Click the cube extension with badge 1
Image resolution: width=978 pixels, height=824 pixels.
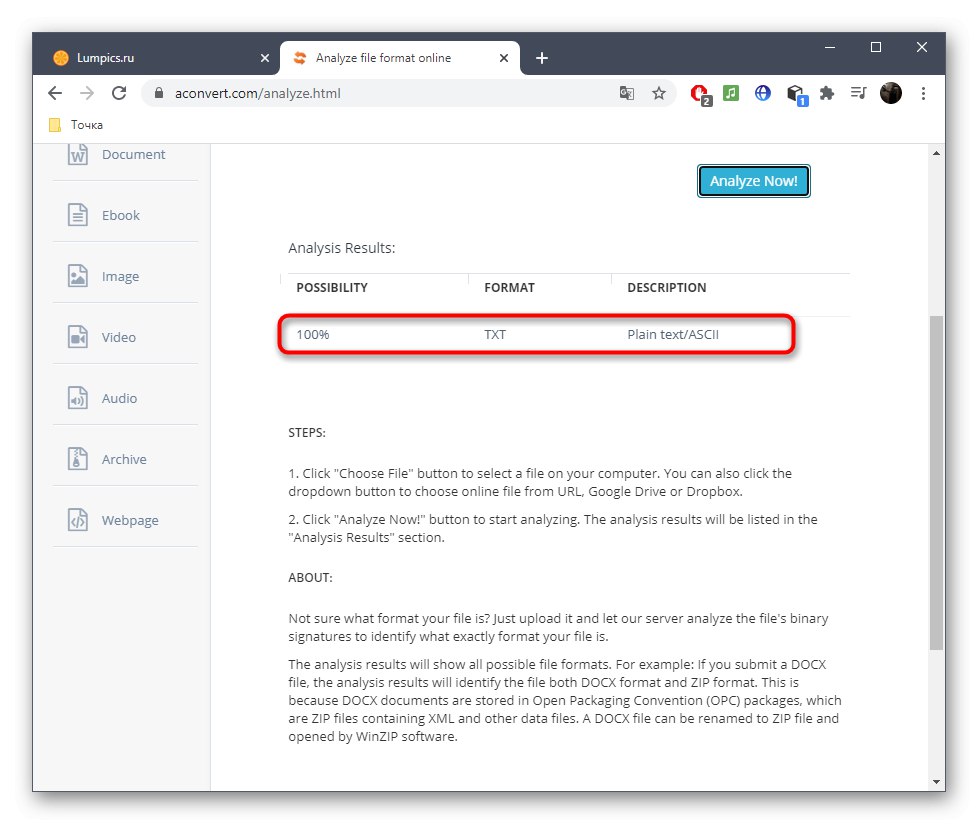[796, 95]
